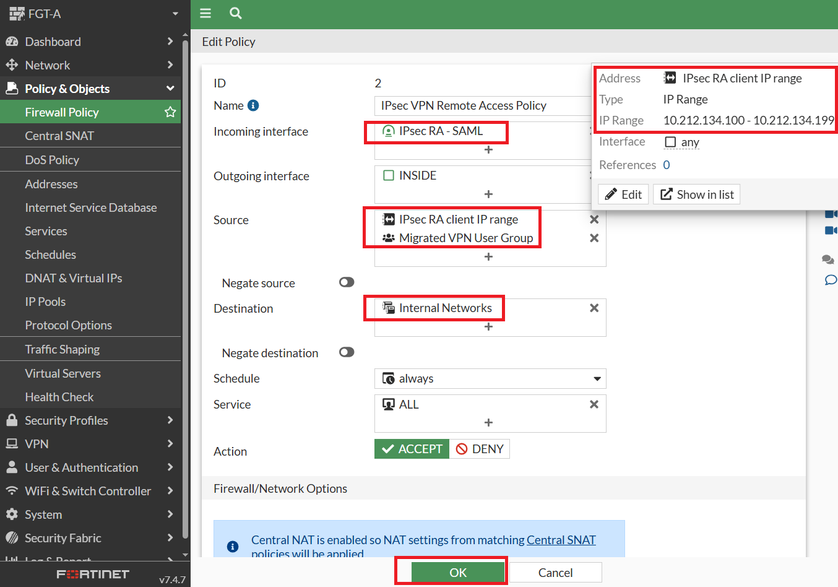838x587 pixels.
Task: Open DNAT & Virtual IPs
Action: point(90,278)
